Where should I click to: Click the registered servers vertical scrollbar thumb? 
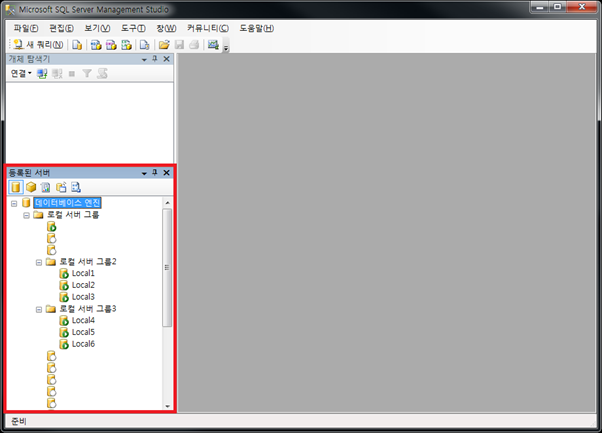pos(167,268)
